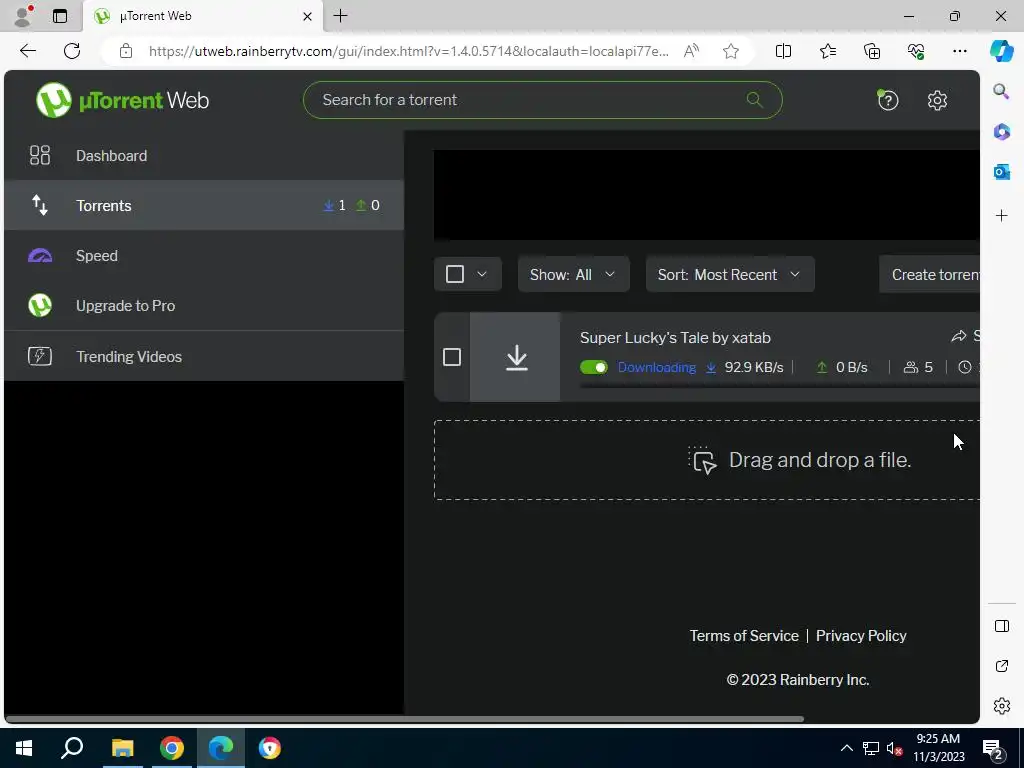This screenshot has height=768, width=1024.
Task: Select the µTorrent Web browser tab
Action: point(202,16)
